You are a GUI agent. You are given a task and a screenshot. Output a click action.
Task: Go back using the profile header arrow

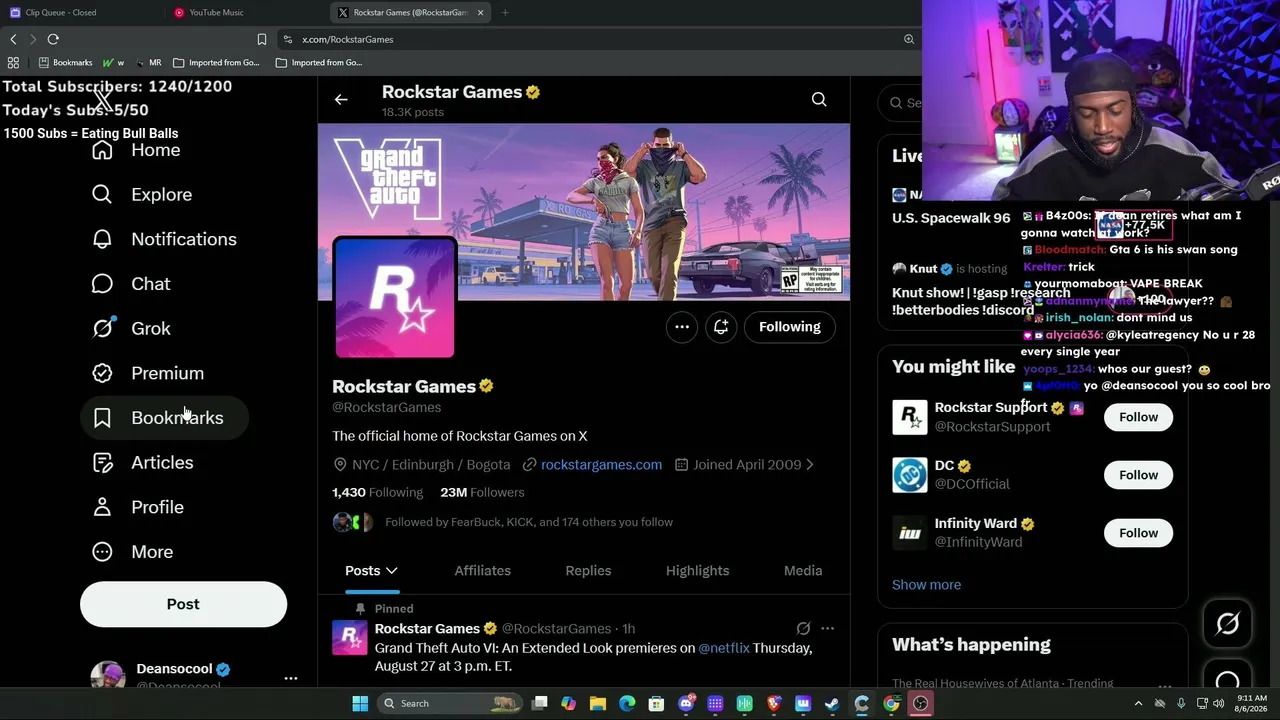coord(341,99)
